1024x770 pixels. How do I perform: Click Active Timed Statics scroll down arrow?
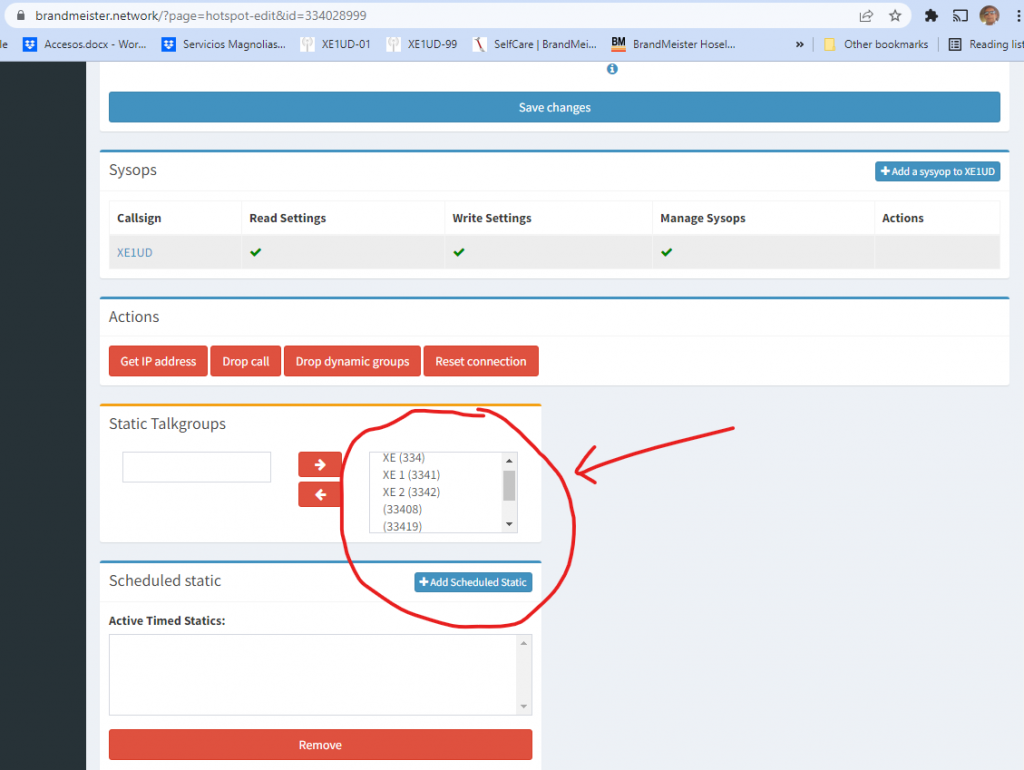click(524, 707)
